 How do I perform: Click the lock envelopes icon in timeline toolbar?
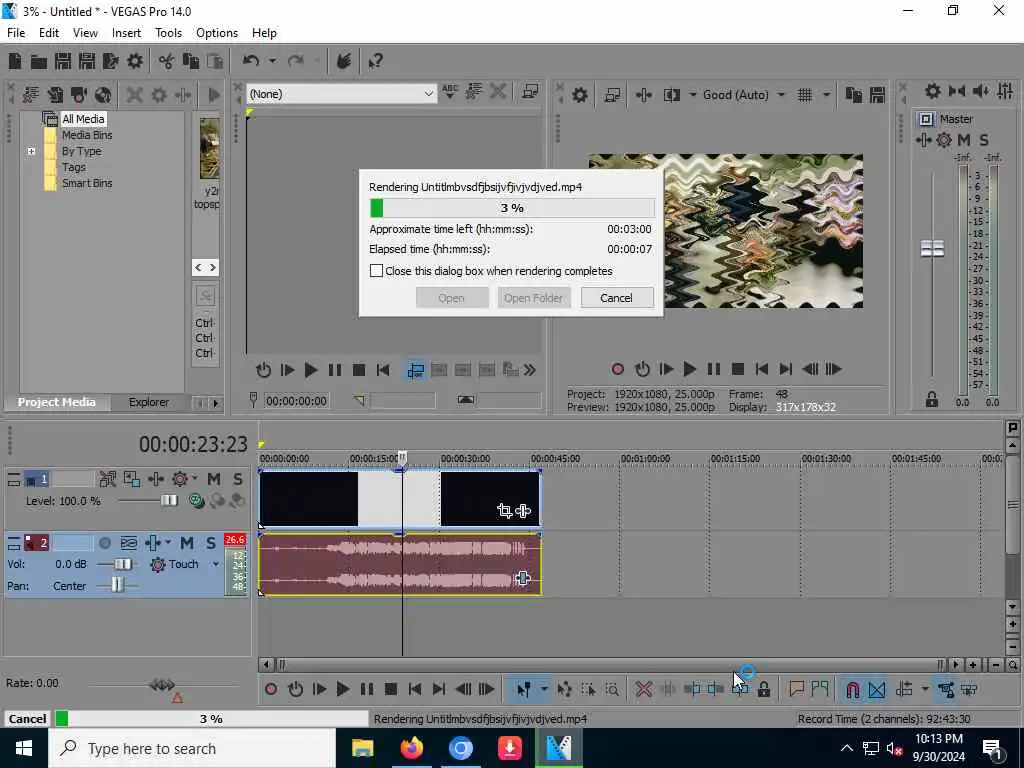click(763, 689)
